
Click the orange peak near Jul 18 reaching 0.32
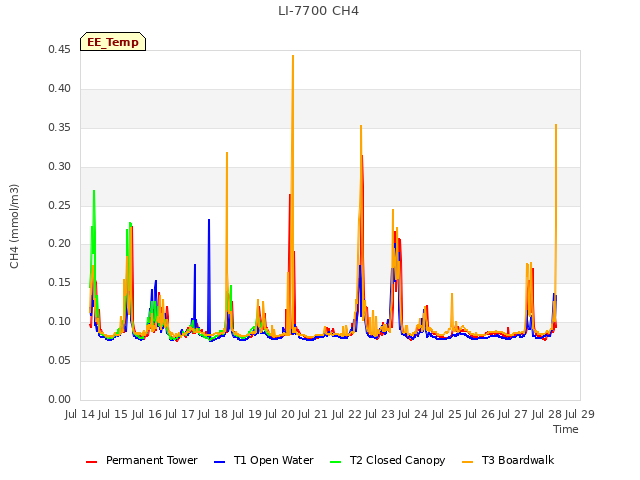point(227,153)
